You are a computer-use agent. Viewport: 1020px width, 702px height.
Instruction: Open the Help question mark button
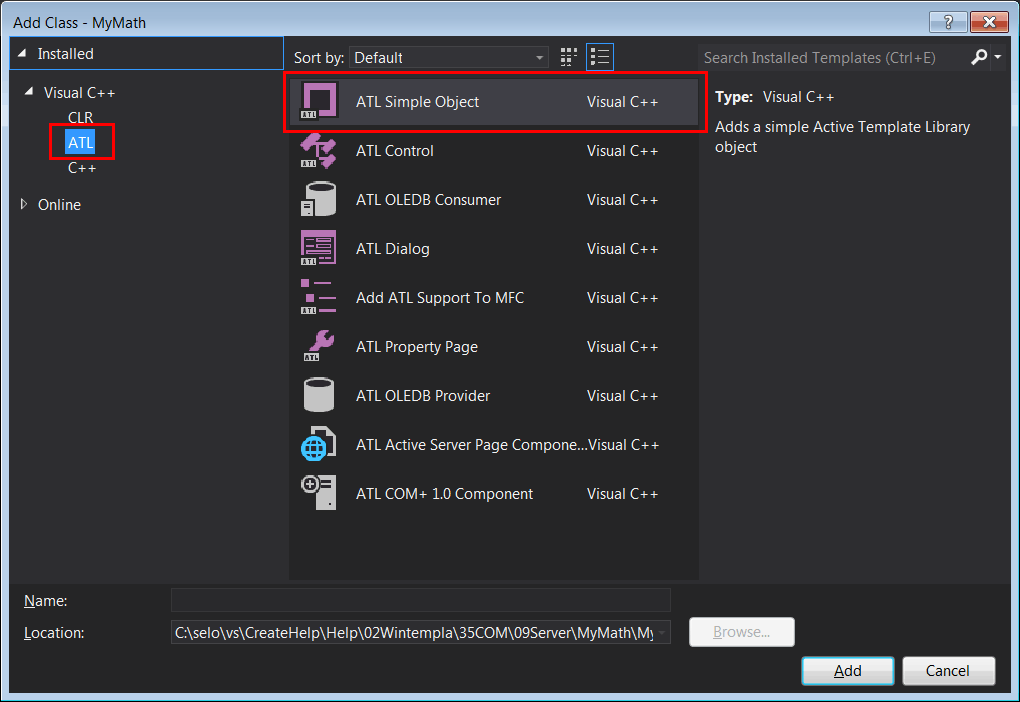coord(948,22)
